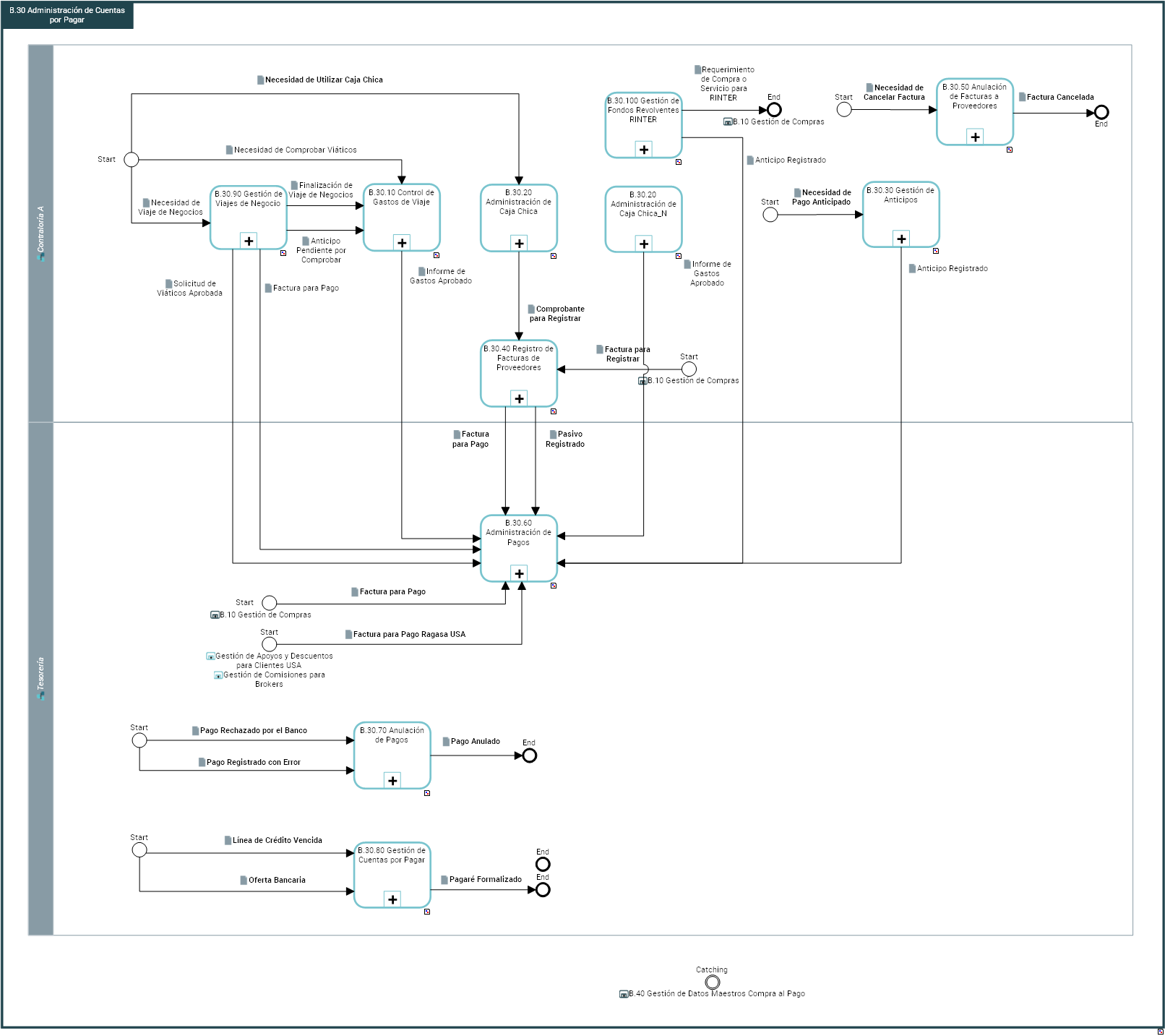Click the link icon below B.30.100 RINTER box
The height and width of the screenshot is (1036, 1165).
679,162
